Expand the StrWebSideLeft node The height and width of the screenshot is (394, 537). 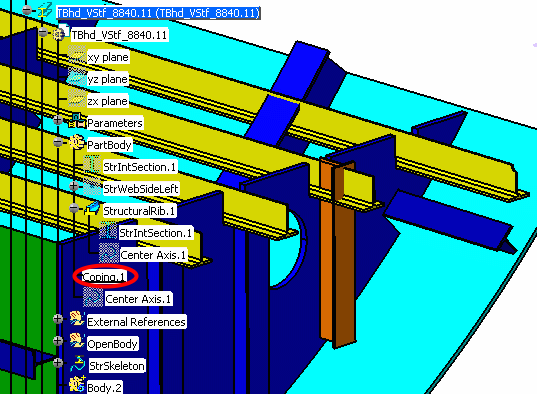[74, 186]
